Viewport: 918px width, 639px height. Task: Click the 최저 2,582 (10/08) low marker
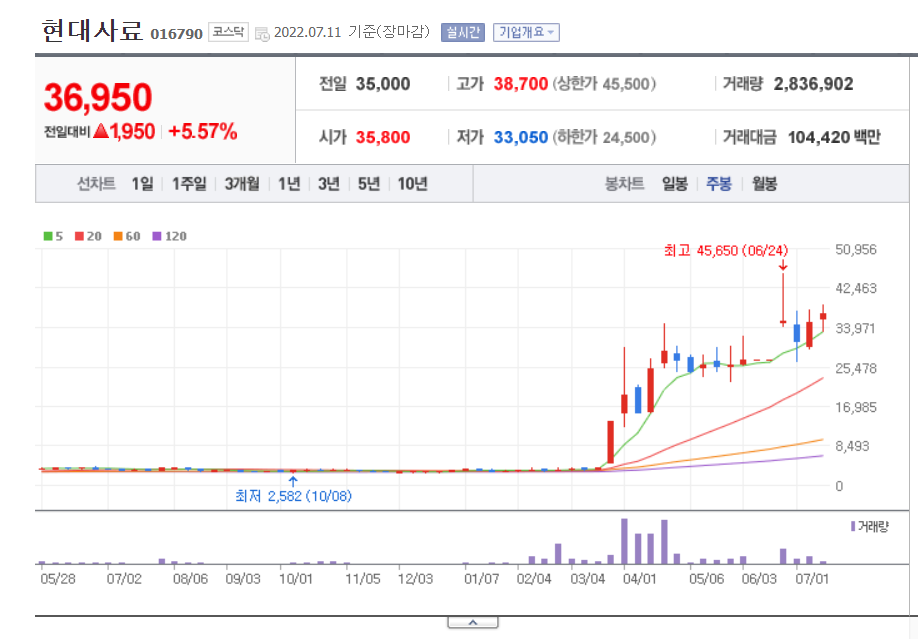coord(293,496)
